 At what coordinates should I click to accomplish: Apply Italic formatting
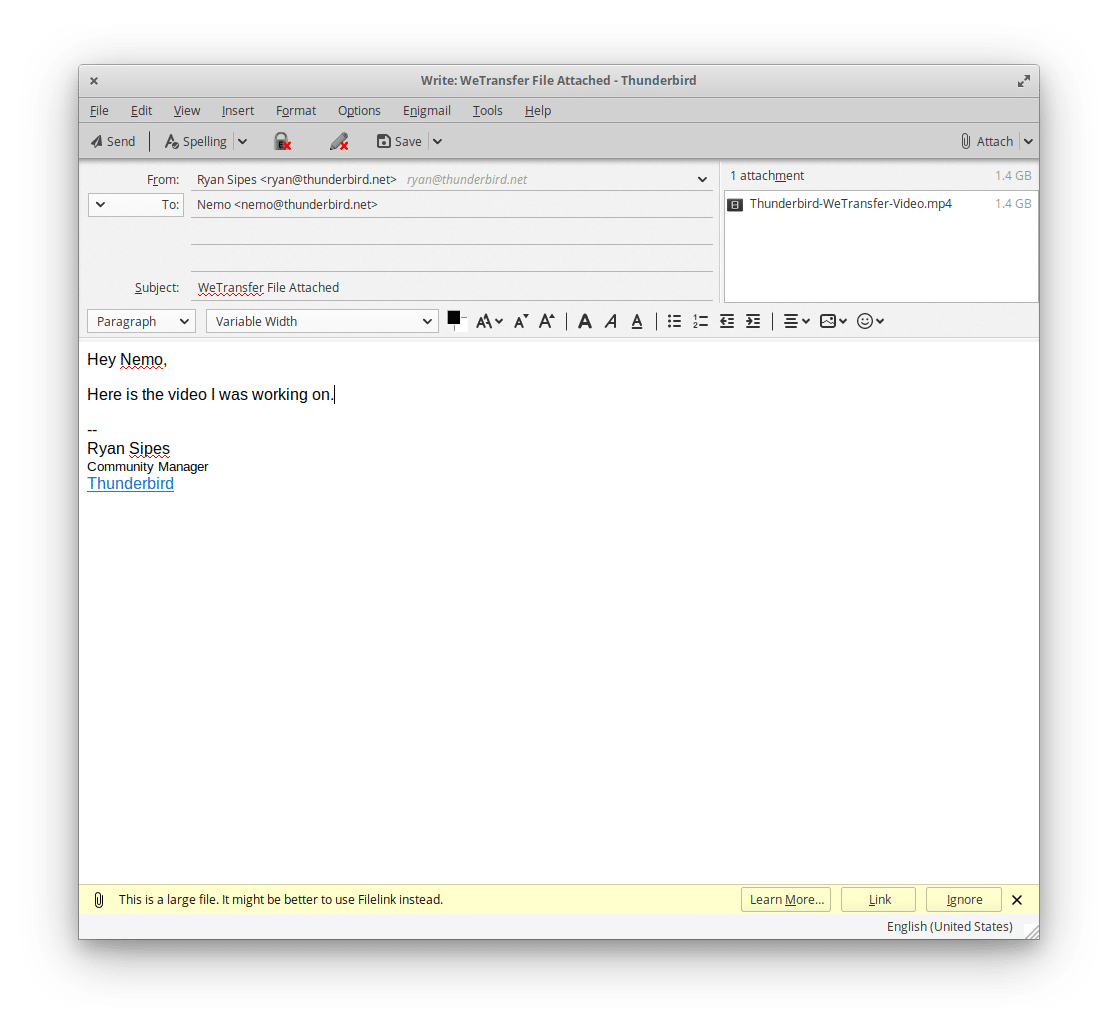coord(611,321)
